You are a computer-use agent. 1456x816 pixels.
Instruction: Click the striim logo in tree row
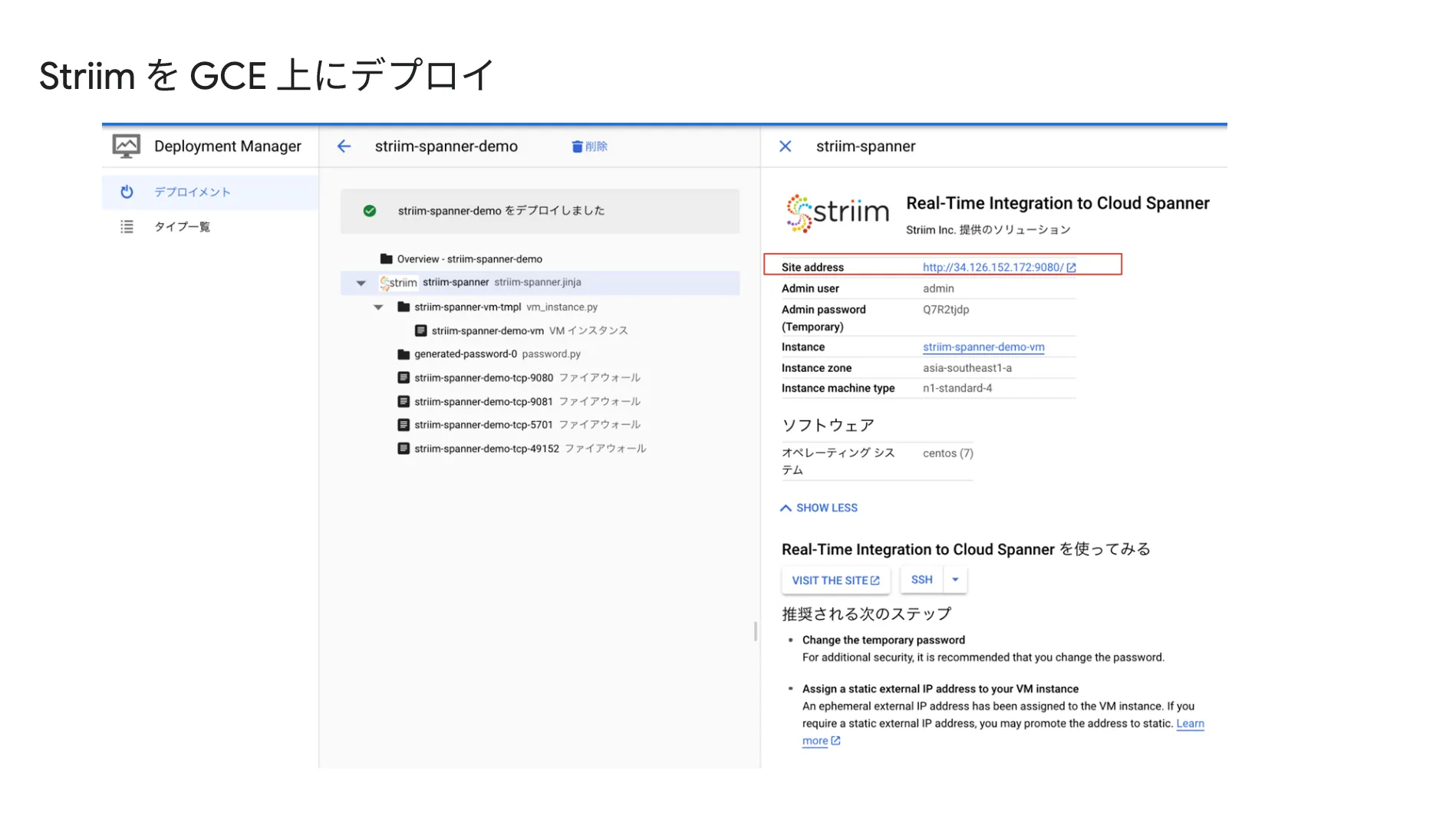pyautogui.click(x=399, y=283)
